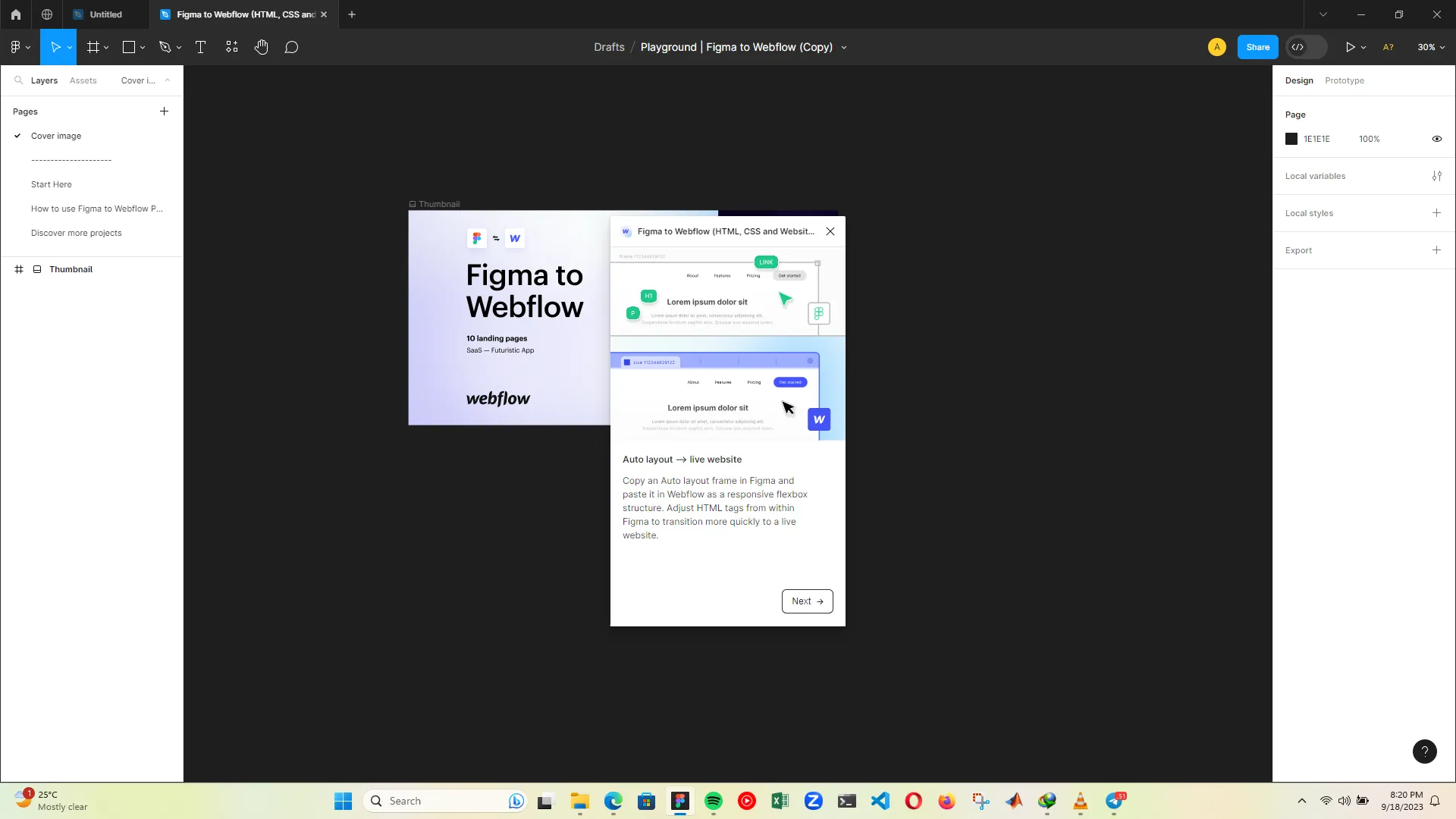Toggle page background color visibility eye
Viewport: 1456px width, 819px height.
[1436, 139]
